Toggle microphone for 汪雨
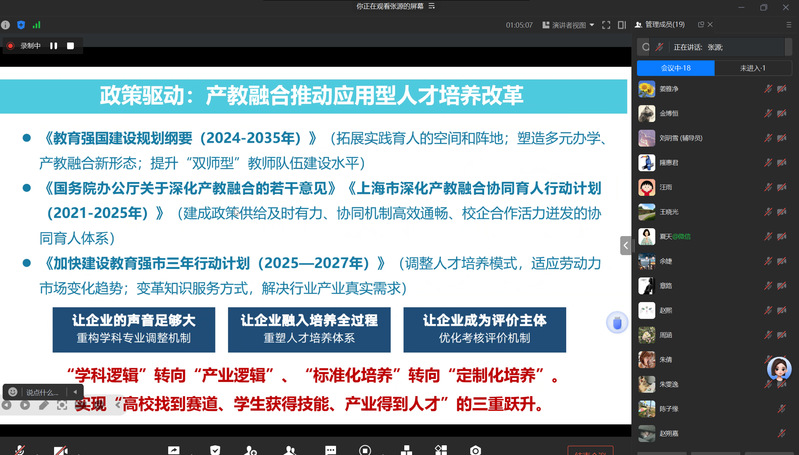This screenshot has height=455, width=799. click(767, 187)
